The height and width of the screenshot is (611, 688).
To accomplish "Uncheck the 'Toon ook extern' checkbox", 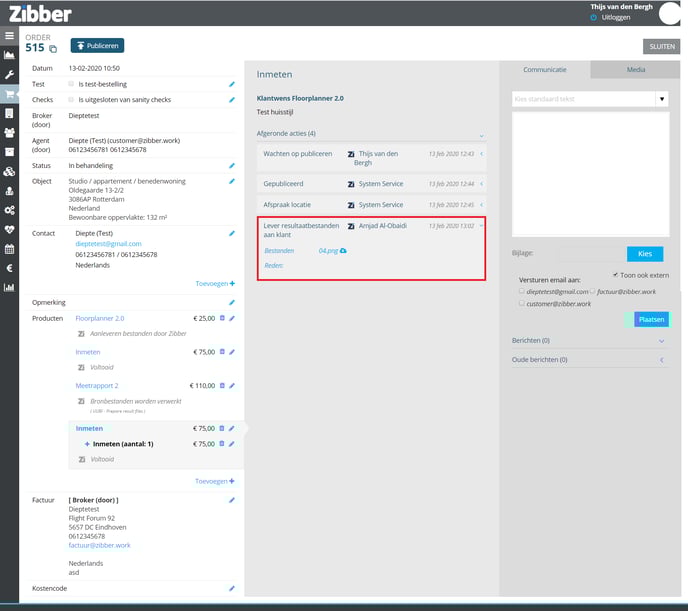I will [x=614, y=274].
